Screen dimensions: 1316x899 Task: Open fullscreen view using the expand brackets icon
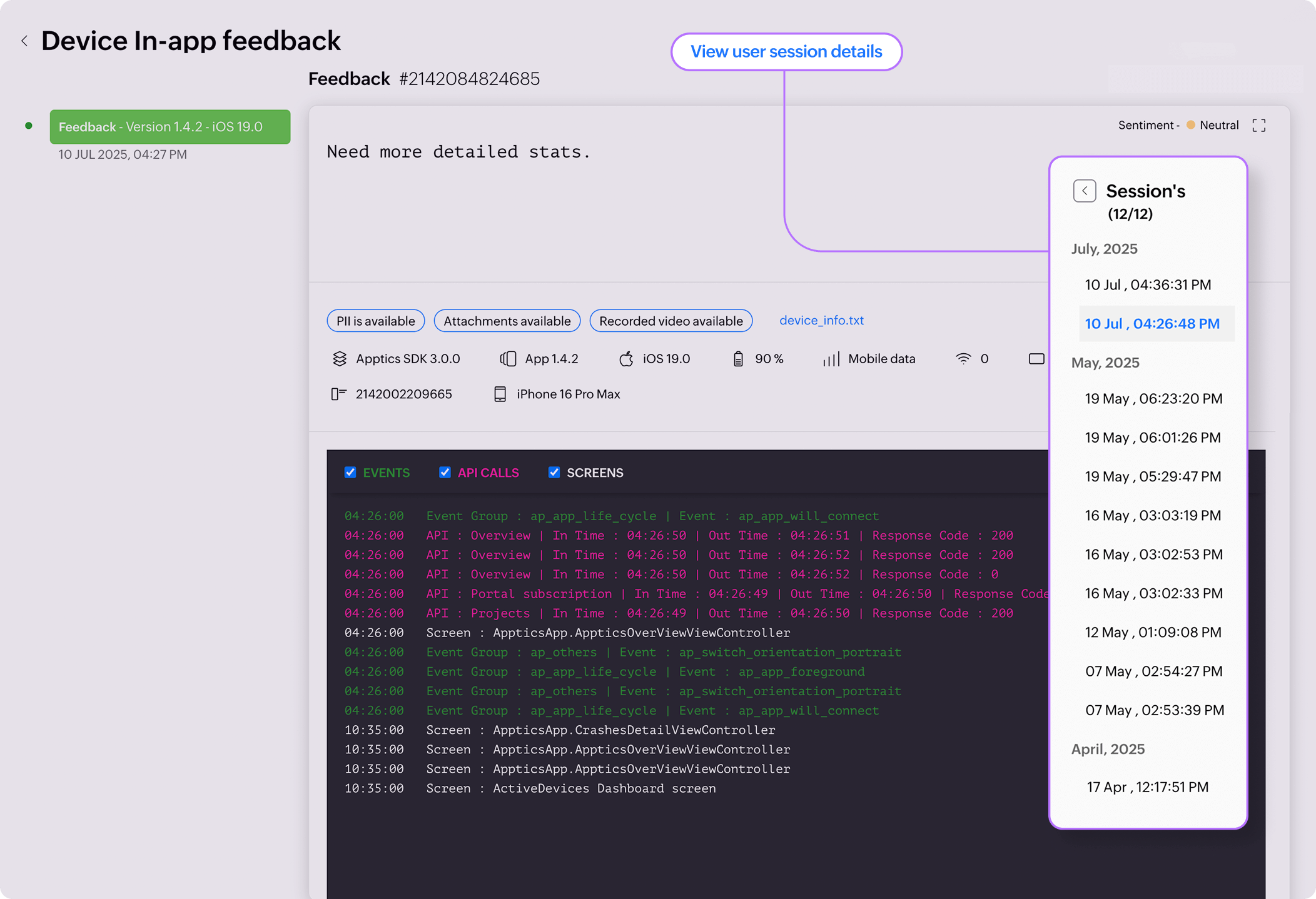[1258, 125]
